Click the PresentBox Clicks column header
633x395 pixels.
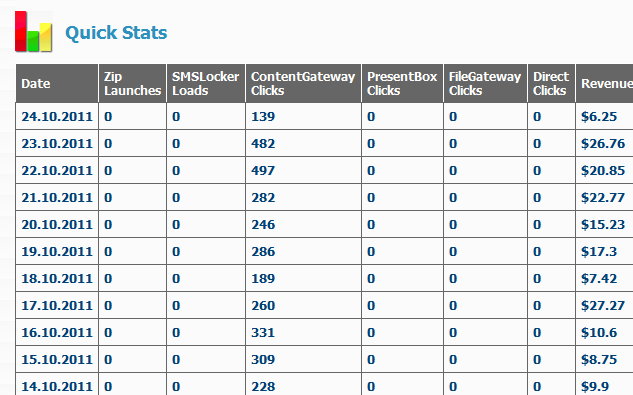402,83
